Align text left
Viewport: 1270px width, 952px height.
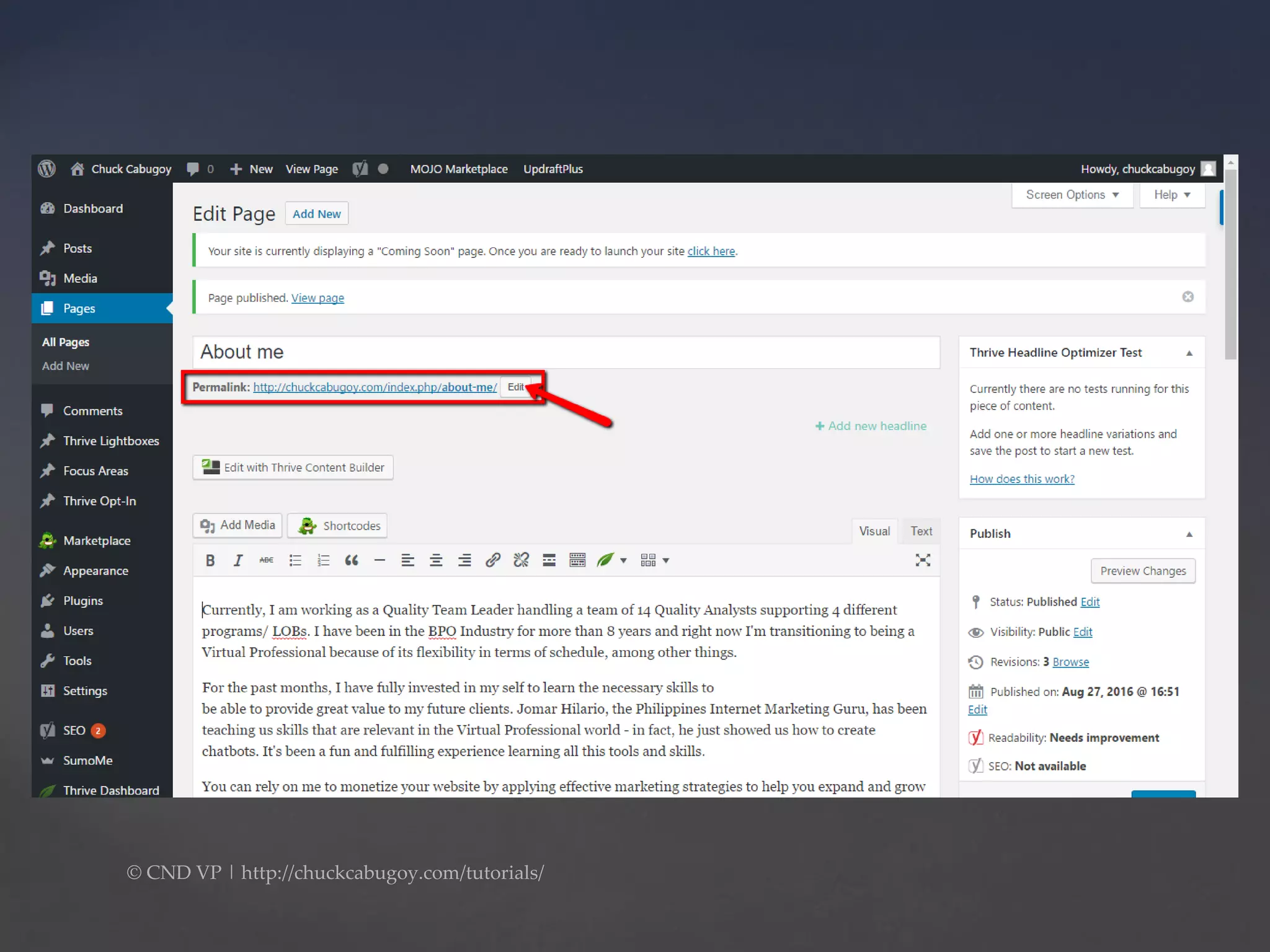[407, 560]
